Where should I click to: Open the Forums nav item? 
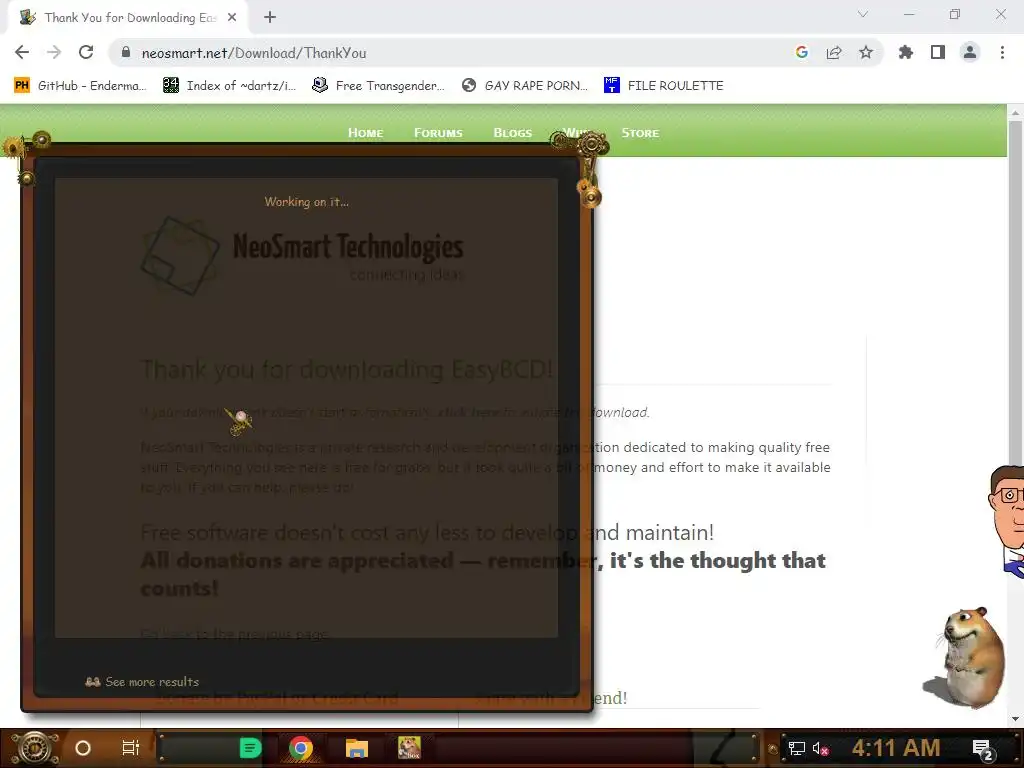pos(438,133)
